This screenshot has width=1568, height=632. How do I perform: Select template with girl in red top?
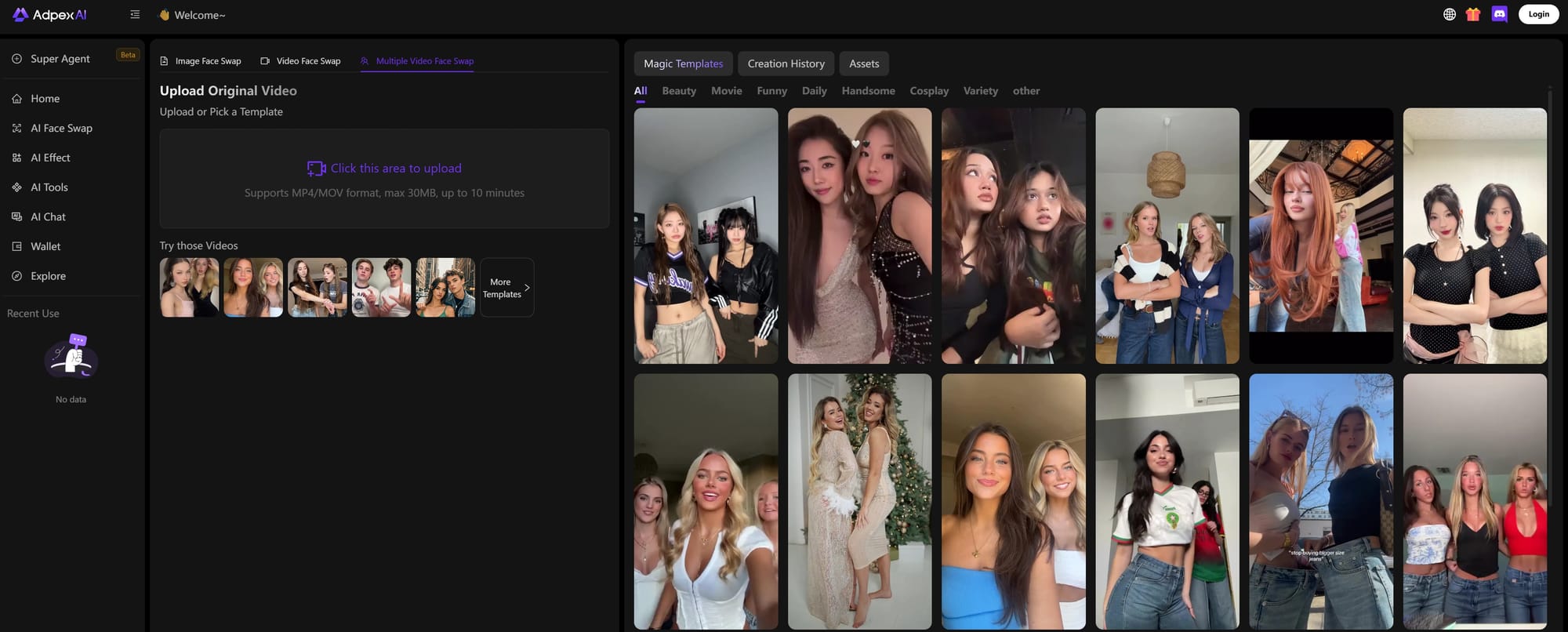tap(1475, 502)
